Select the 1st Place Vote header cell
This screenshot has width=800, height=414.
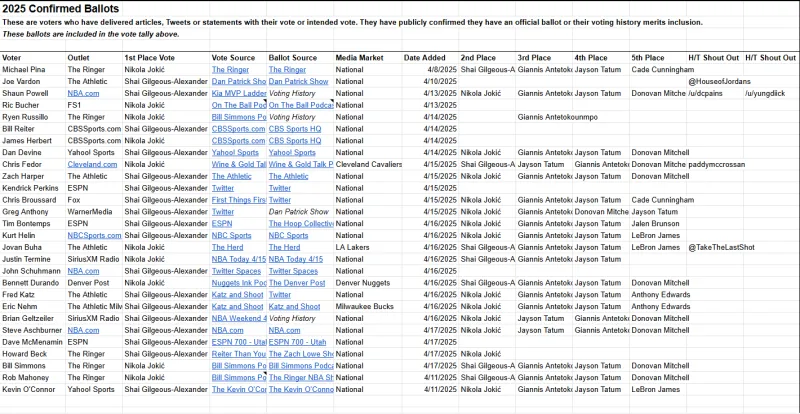point(166,58)
